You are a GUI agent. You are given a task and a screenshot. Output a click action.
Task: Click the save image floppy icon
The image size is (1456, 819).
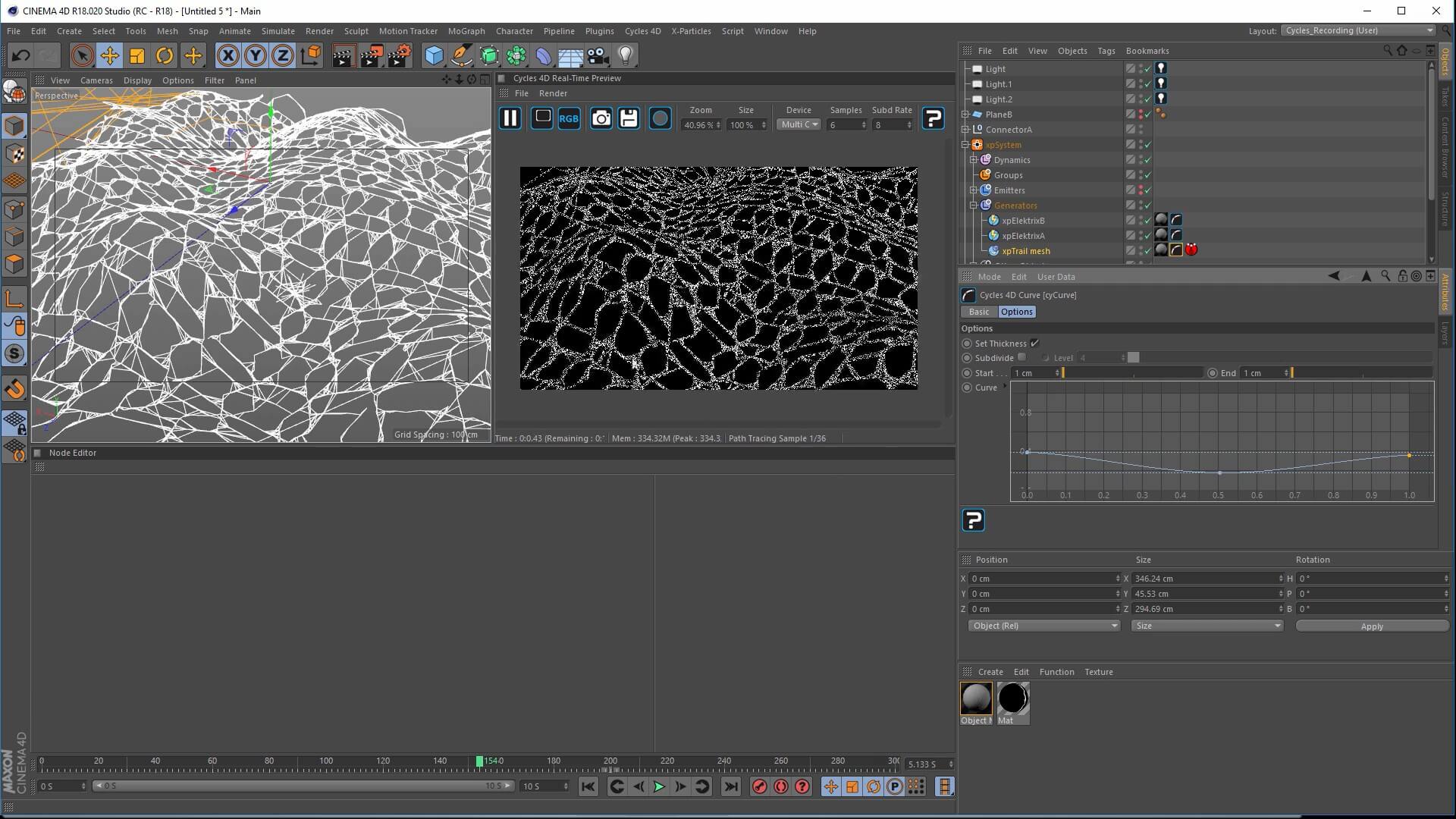[629, 118]
